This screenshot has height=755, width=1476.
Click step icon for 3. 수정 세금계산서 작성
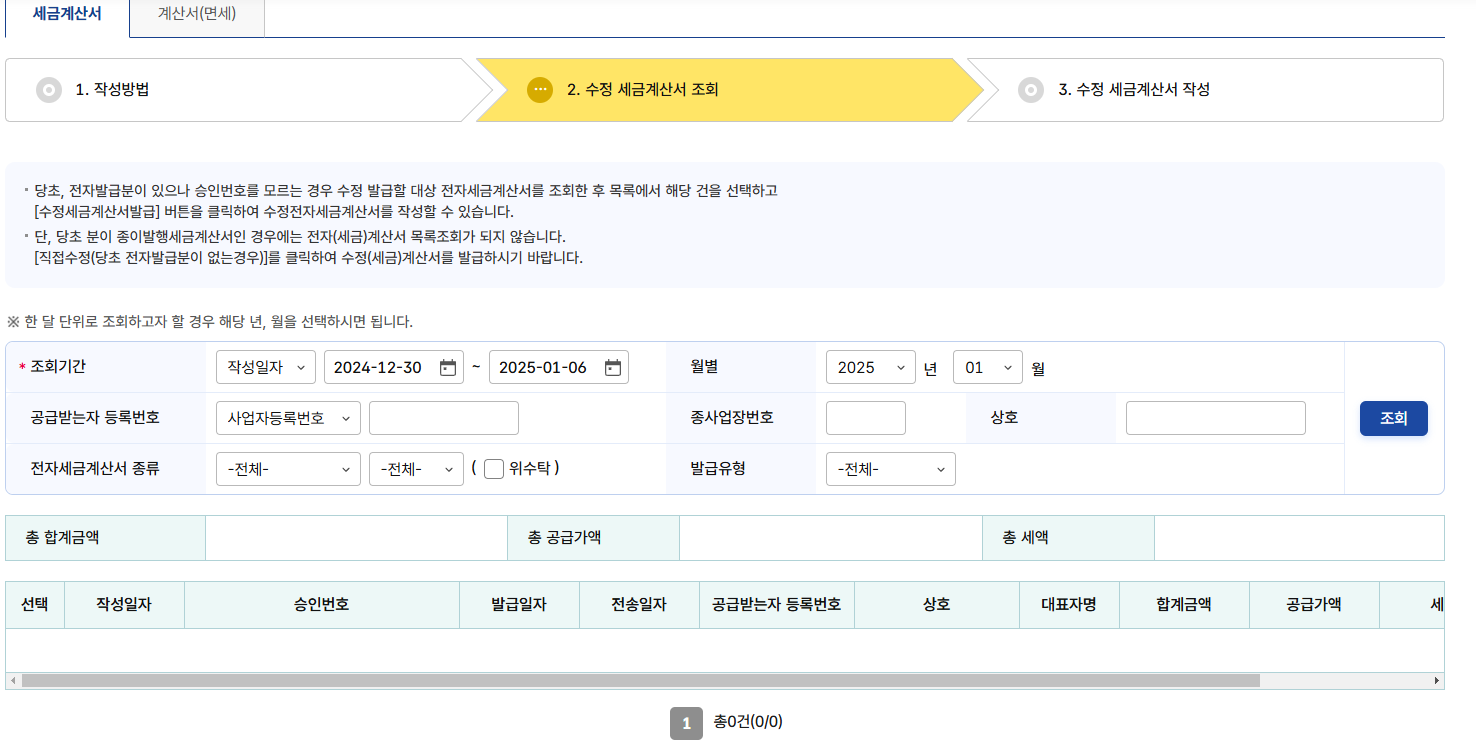(x=1030, y=89)
